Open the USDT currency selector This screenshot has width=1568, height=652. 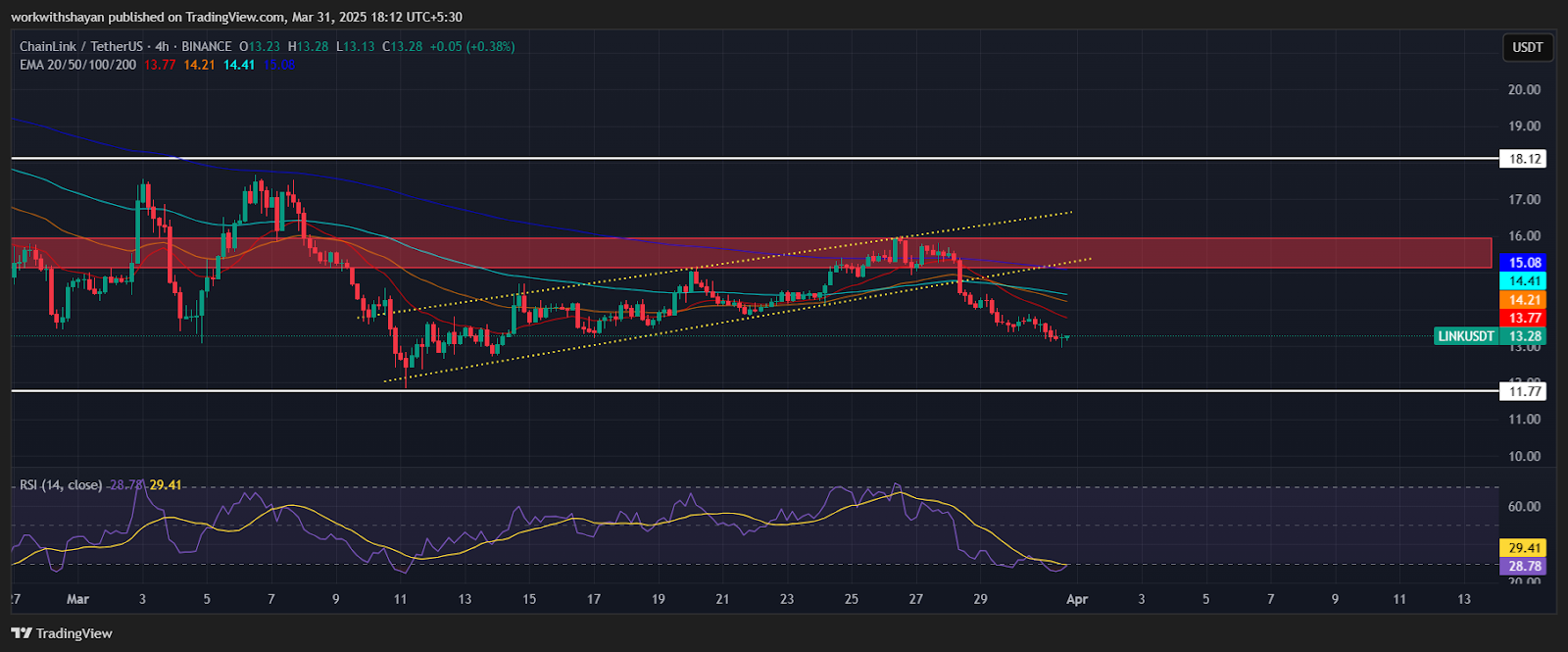point(1527,47)
